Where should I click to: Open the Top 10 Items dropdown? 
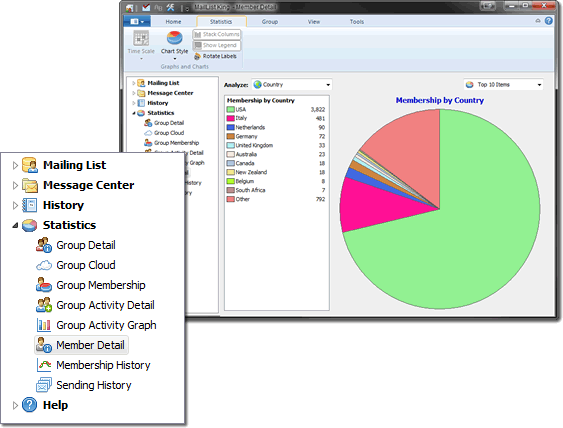503,85
